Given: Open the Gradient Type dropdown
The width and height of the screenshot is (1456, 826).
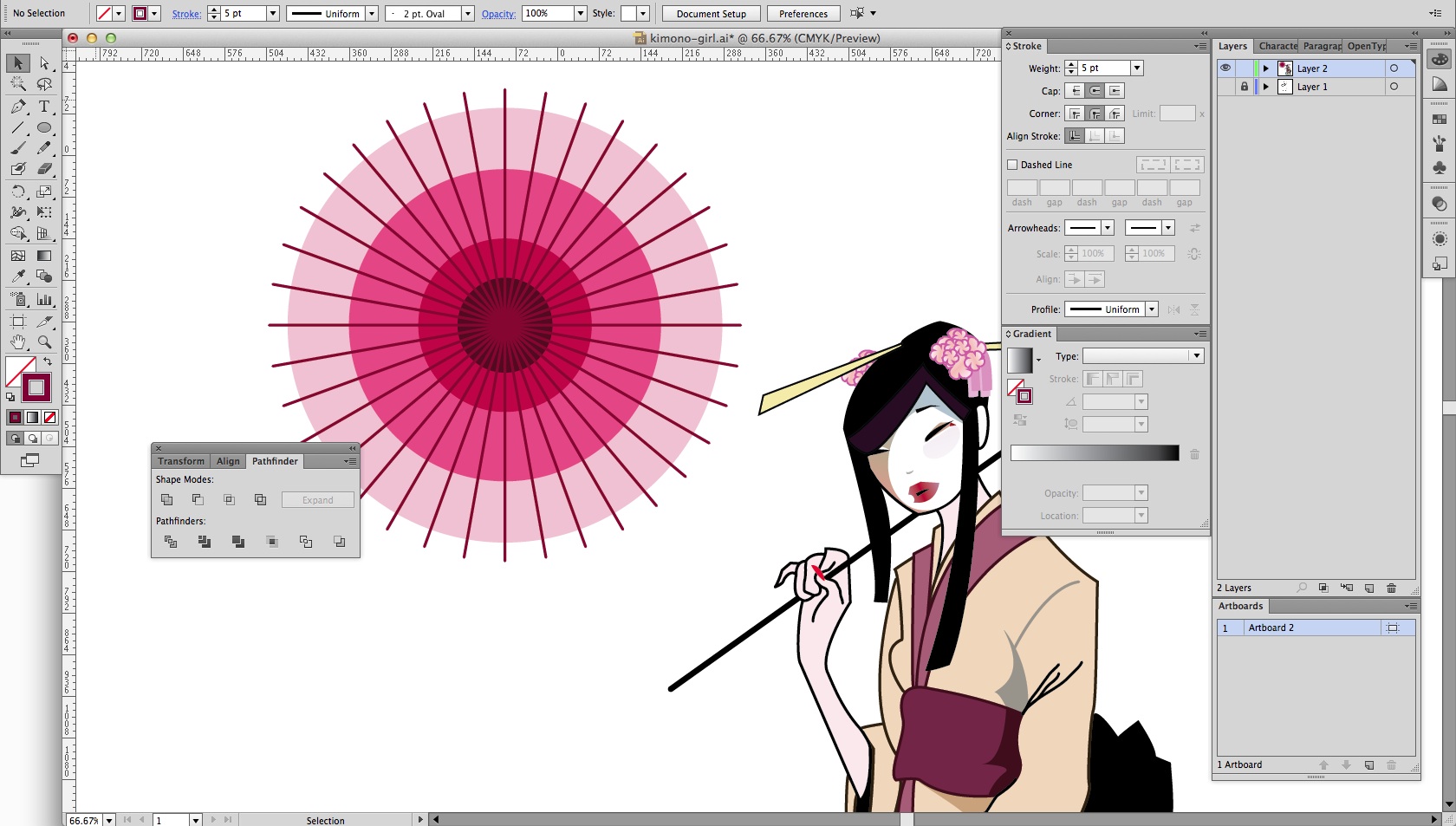Looking at the screenshot, I should [1196, 356].
